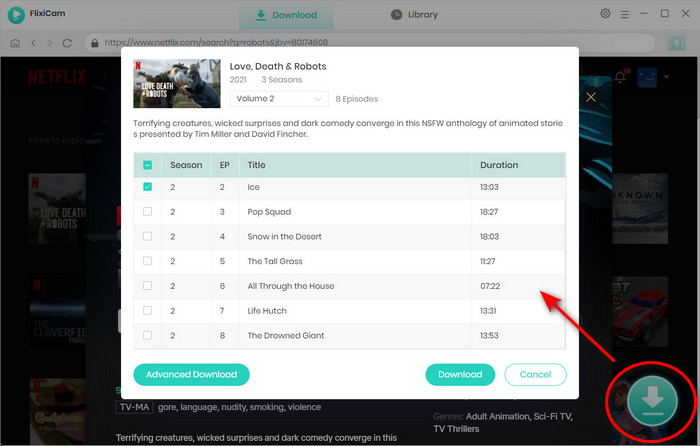
Task: Open the hamburger menu icon
Action: tap(625, 14)
